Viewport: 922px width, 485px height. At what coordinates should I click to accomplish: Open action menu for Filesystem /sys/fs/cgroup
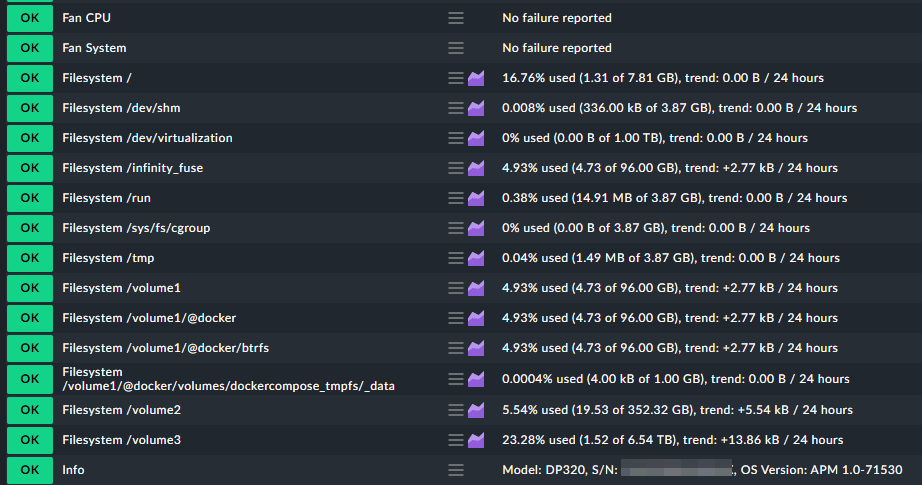tap(456, 228)
